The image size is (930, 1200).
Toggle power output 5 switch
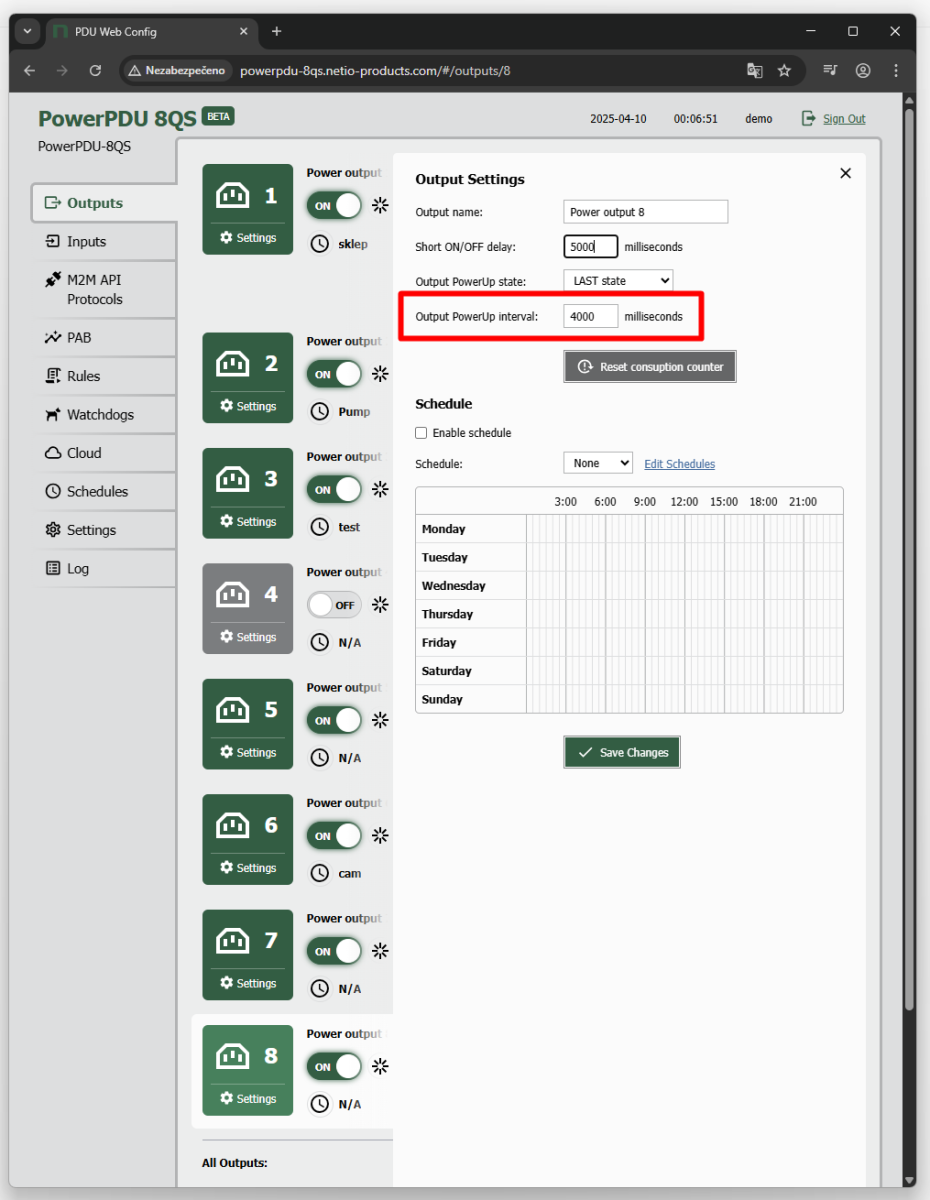point(334,721)
